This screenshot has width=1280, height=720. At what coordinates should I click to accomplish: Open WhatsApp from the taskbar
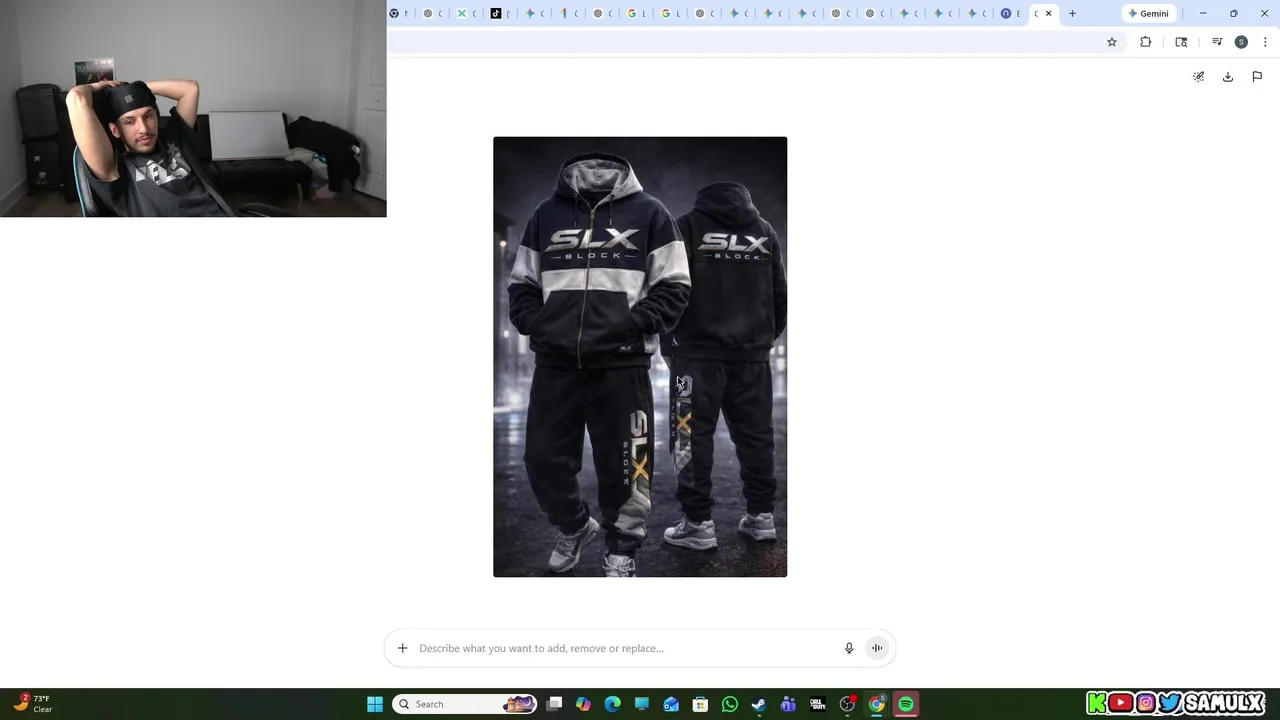(730, 704)
